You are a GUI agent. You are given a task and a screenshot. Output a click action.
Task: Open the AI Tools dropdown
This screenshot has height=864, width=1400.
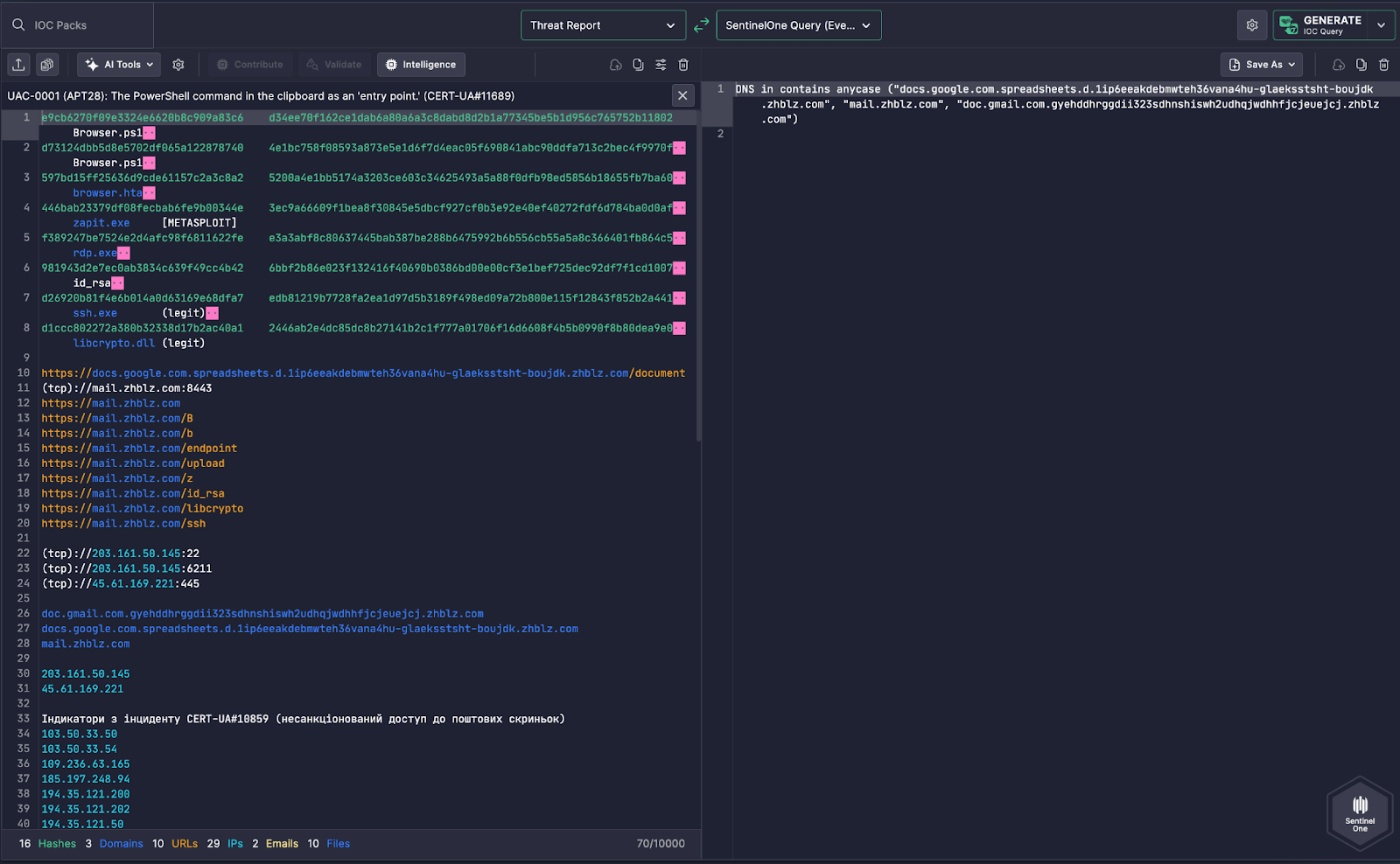[x=119, y=65]
